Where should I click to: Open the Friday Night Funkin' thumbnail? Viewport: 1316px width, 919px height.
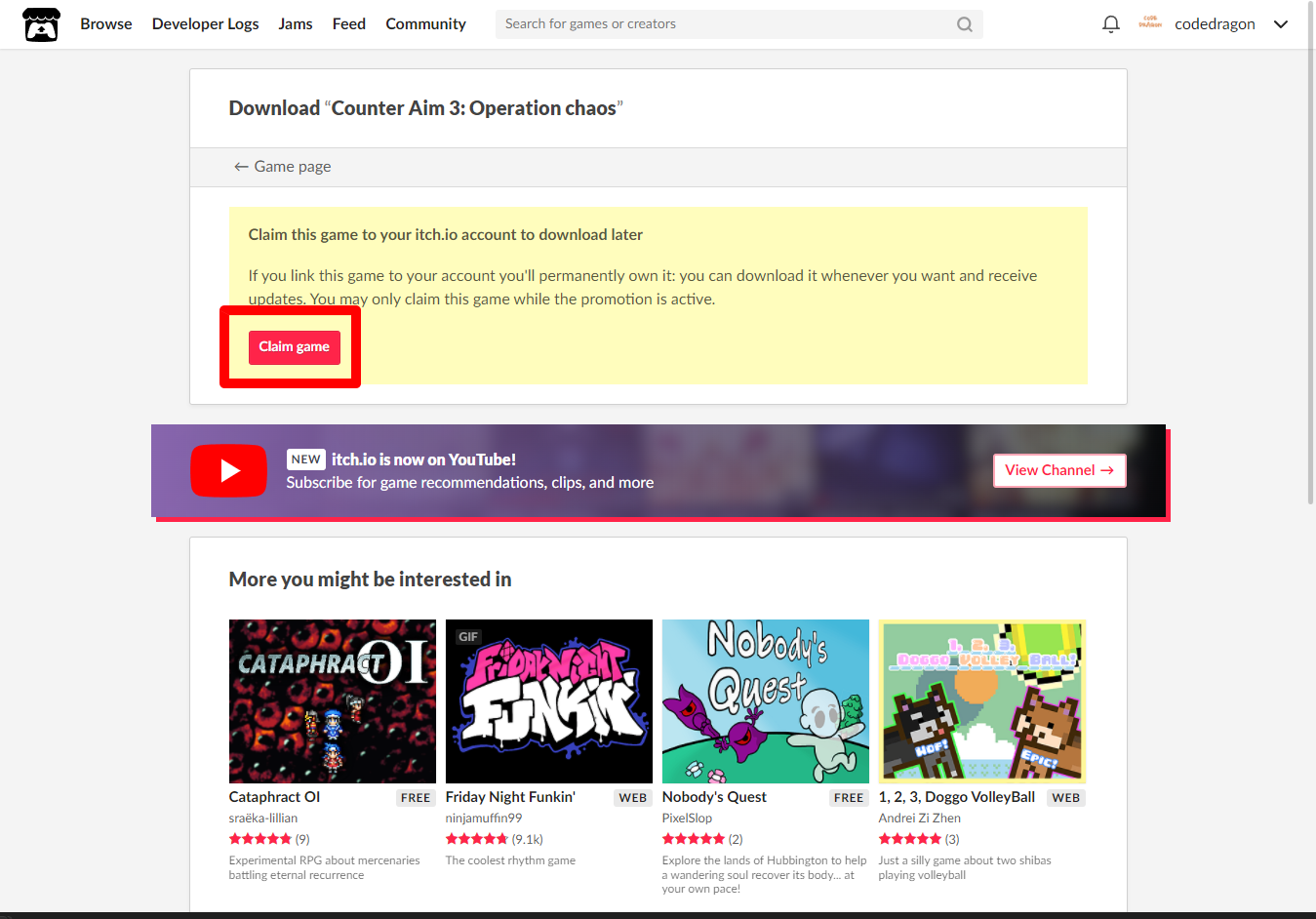click(x=549, y=701)
